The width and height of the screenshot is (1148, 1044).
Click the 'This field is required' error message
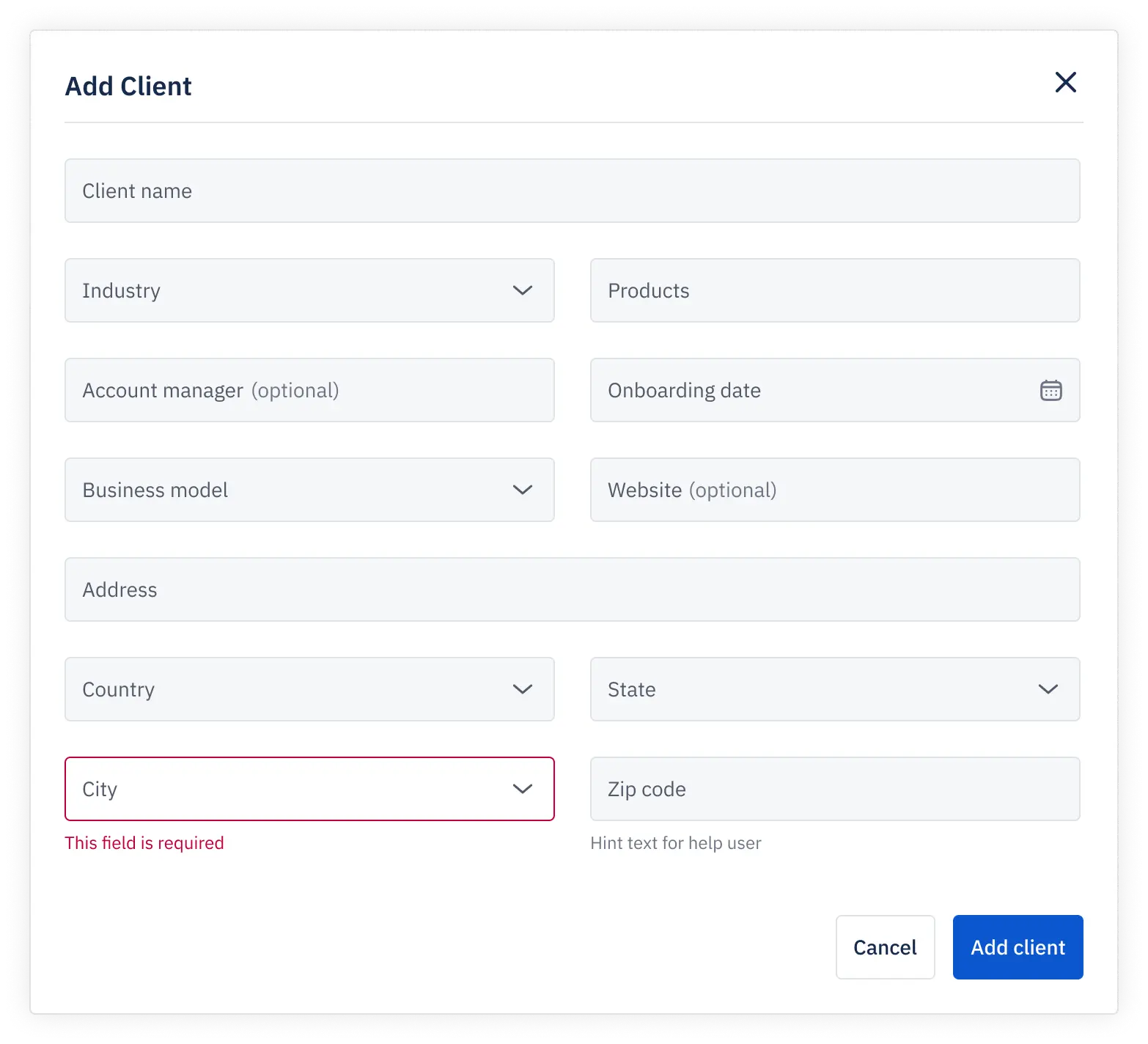[x=144, y=843]
